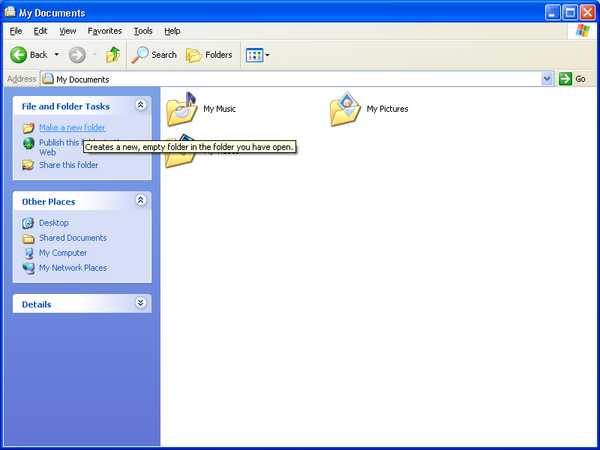Select the My Music label text

(219, 109)
